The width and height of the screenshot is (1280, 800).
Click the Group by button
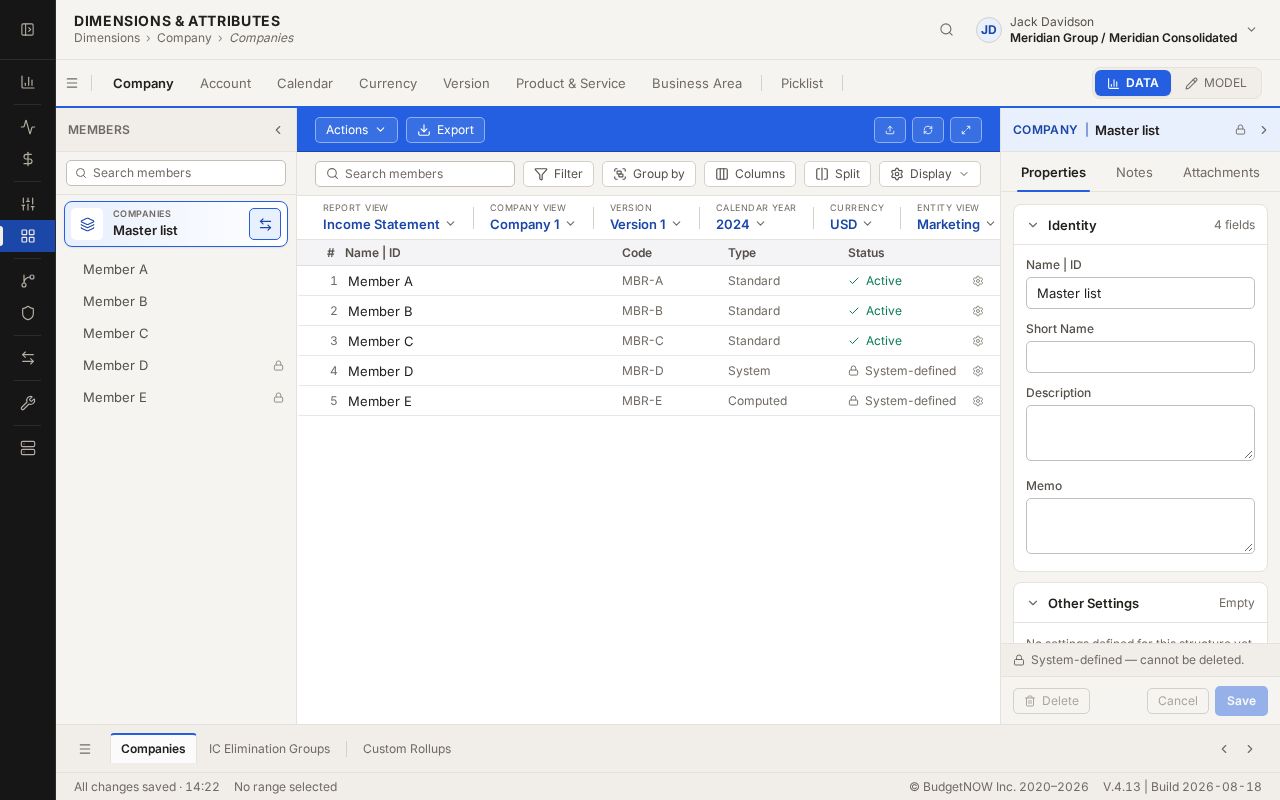pos(649,174)
